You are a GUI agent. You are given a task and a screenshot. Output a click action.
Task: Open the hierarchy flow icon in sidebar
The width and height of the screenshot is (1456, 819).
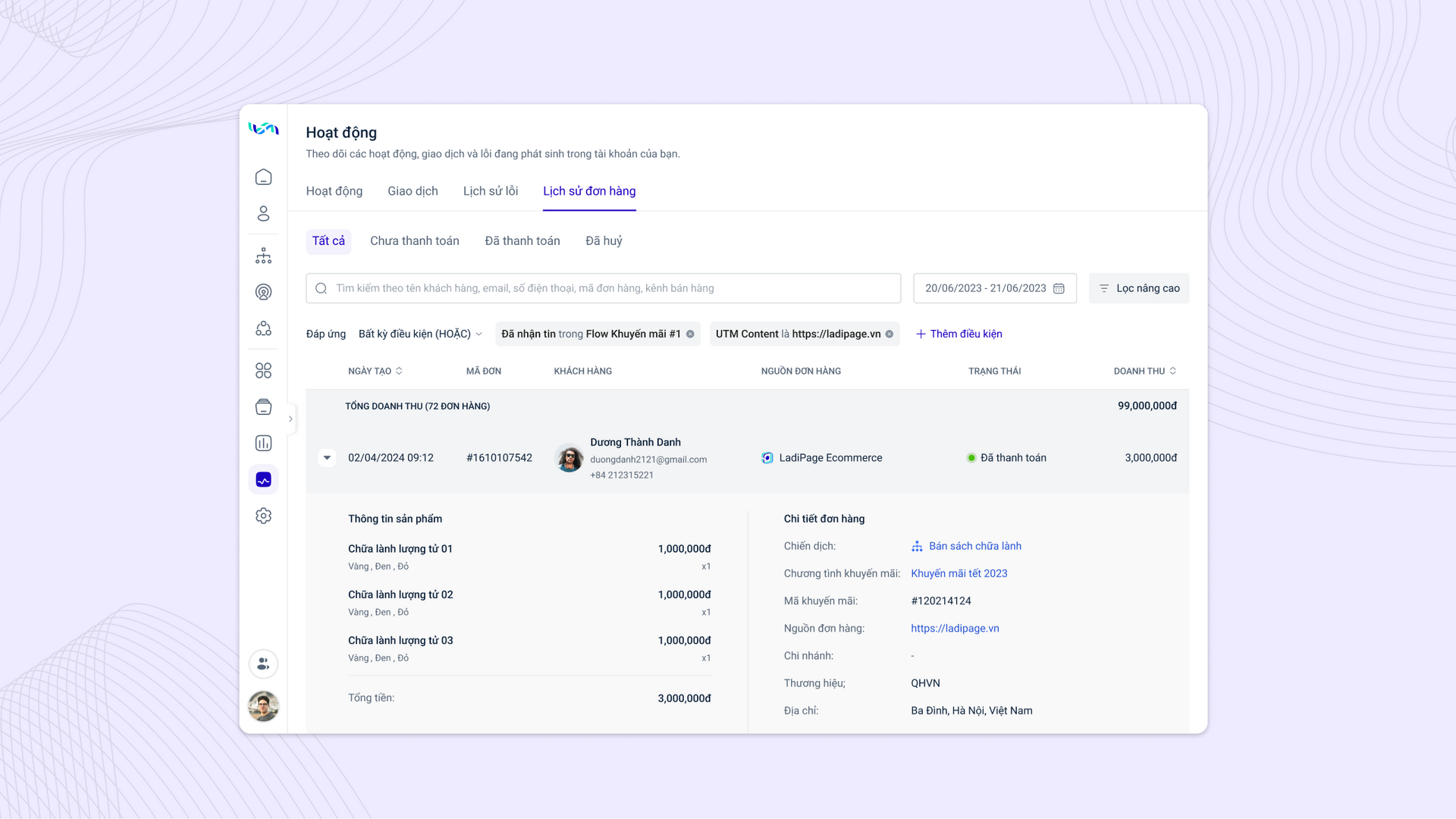(x=263, y=256)
